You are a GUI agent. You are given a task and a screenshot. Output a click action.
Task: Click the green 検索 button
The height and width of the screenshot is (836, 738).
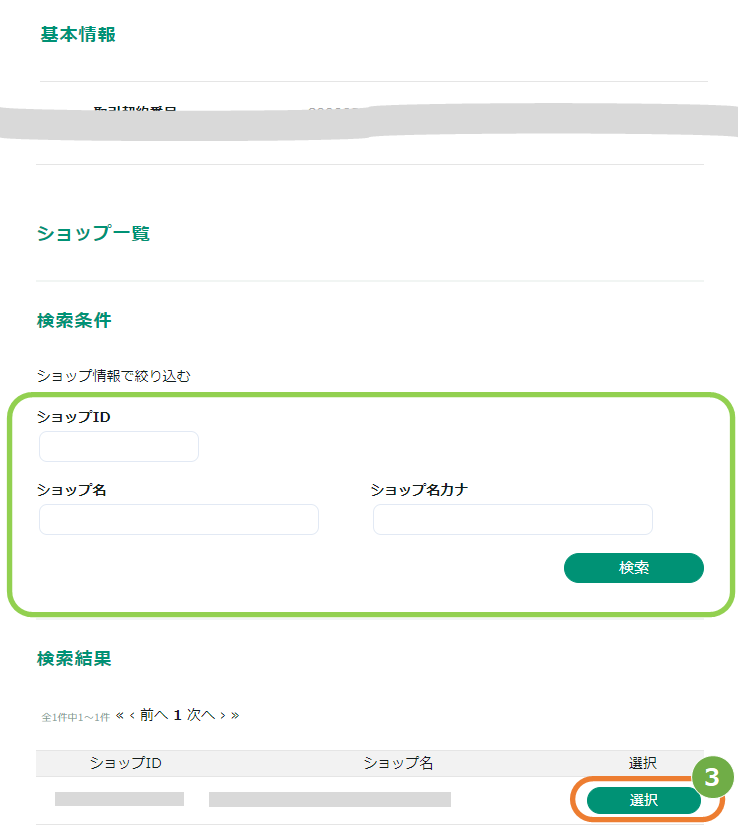coord(633,568)
